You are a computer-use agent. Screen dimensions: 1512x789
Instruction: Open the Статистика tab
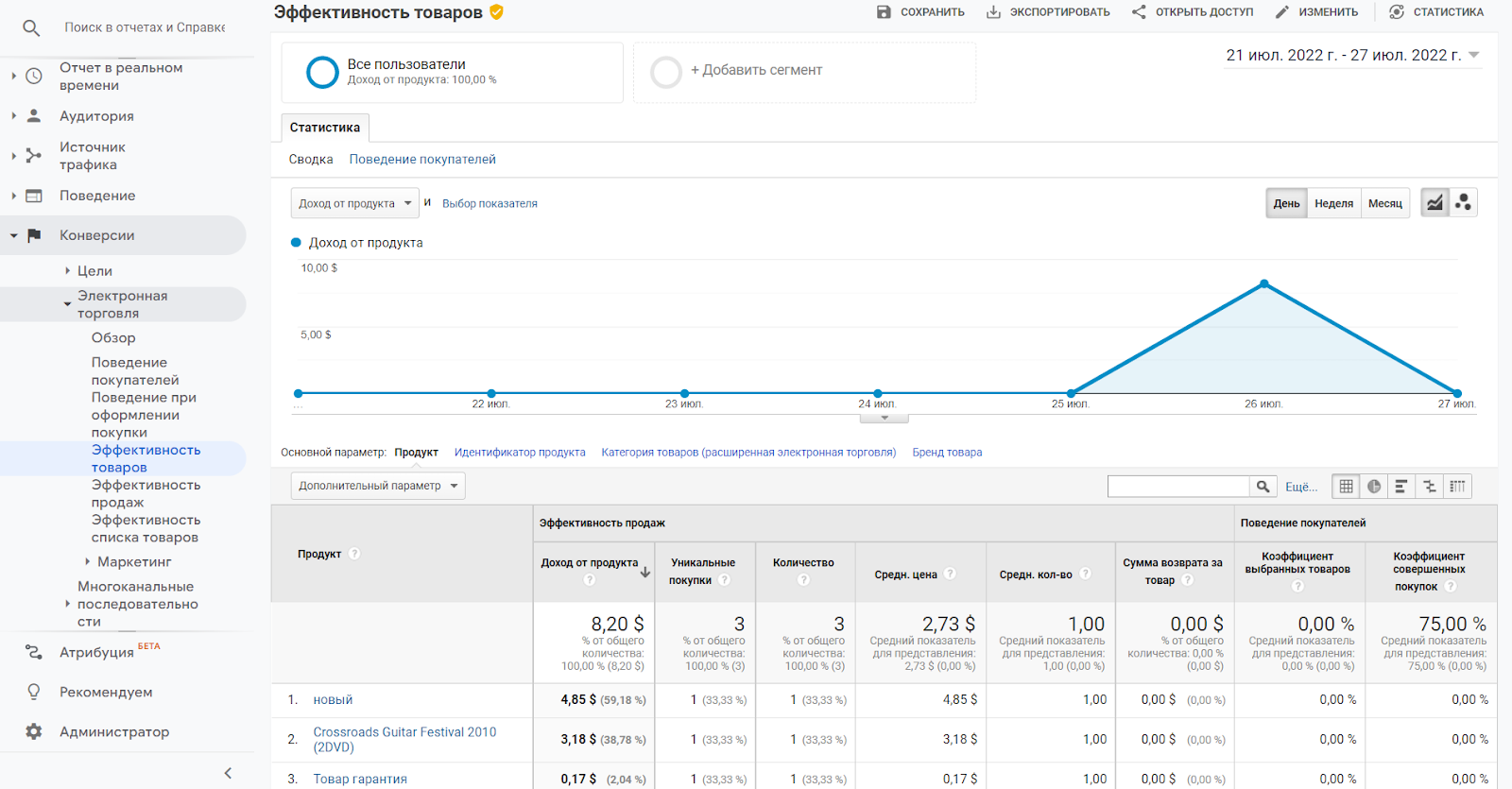(x=325, y=128)
